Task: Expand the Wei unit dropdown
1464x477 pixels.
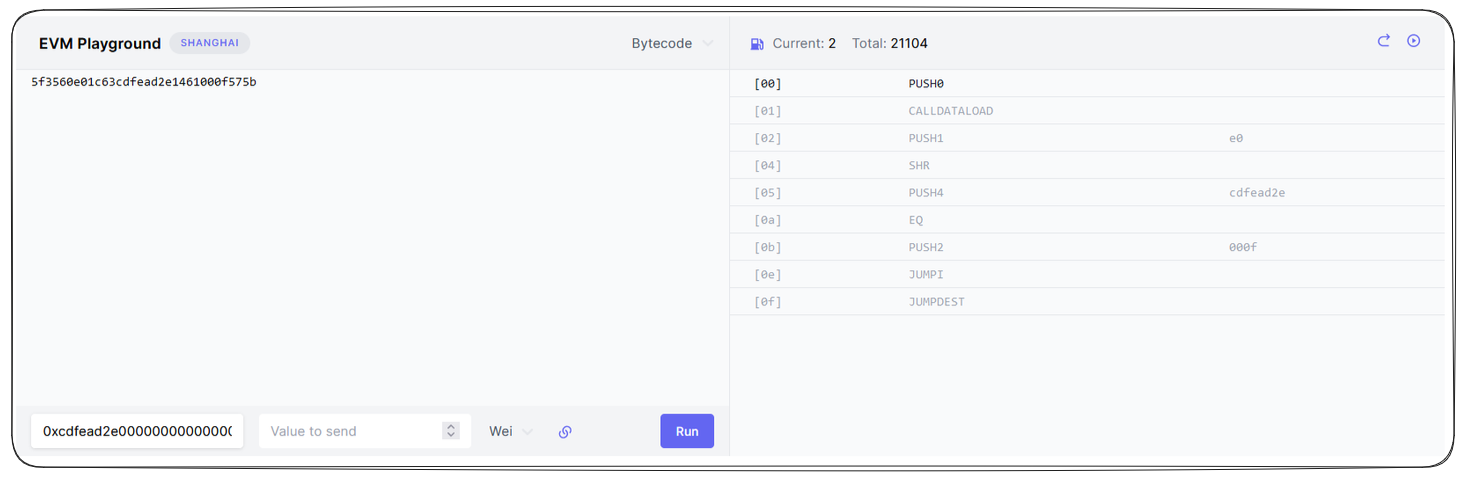Action: tap(510, 431)
